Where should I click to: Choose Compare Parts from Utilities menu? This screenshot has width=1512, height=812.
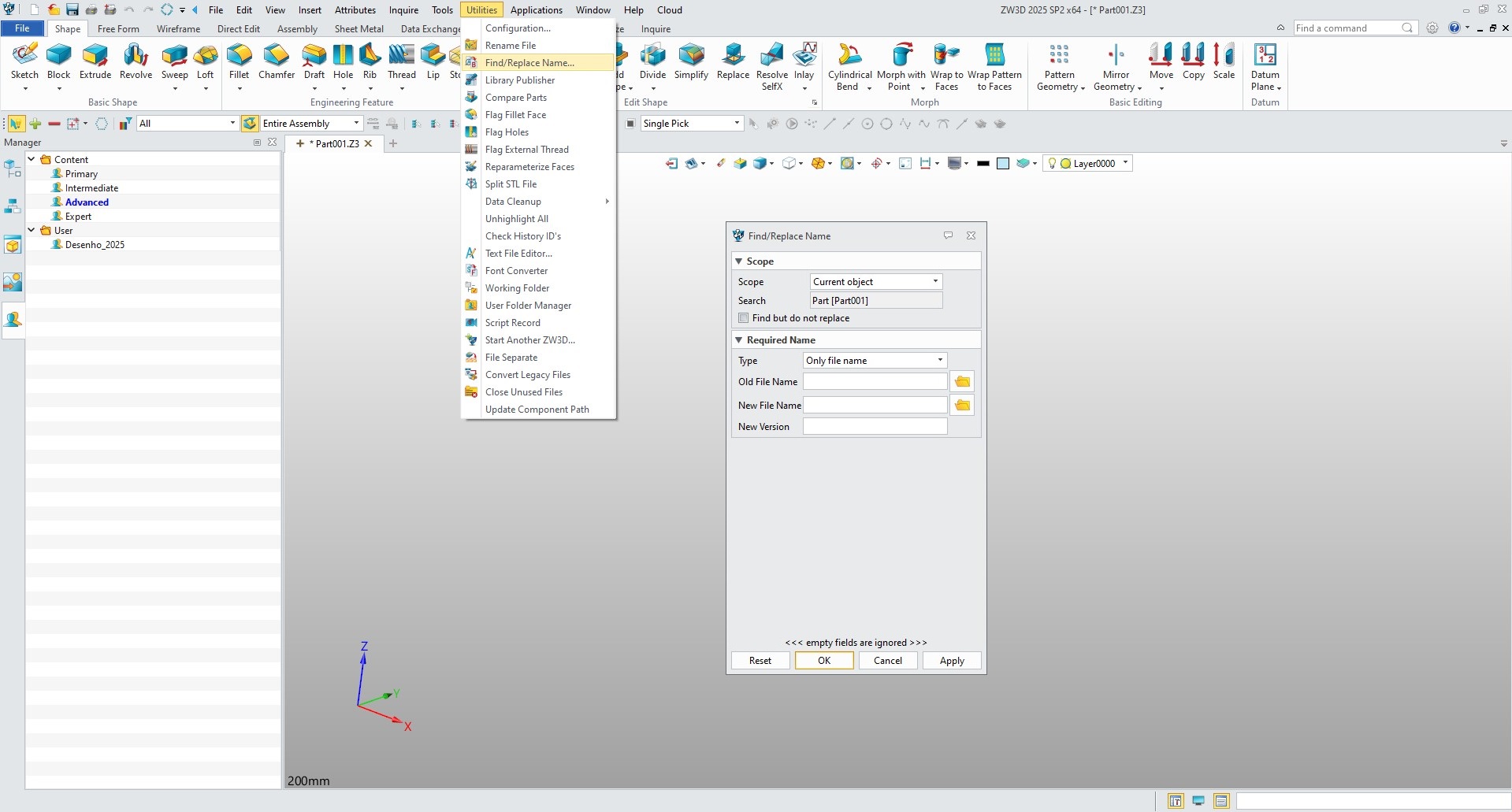pos(515,98)
